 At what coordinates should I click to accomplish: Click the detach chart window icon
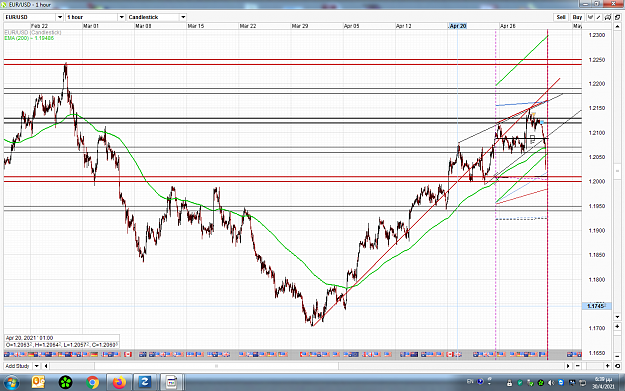click(617, 17)
